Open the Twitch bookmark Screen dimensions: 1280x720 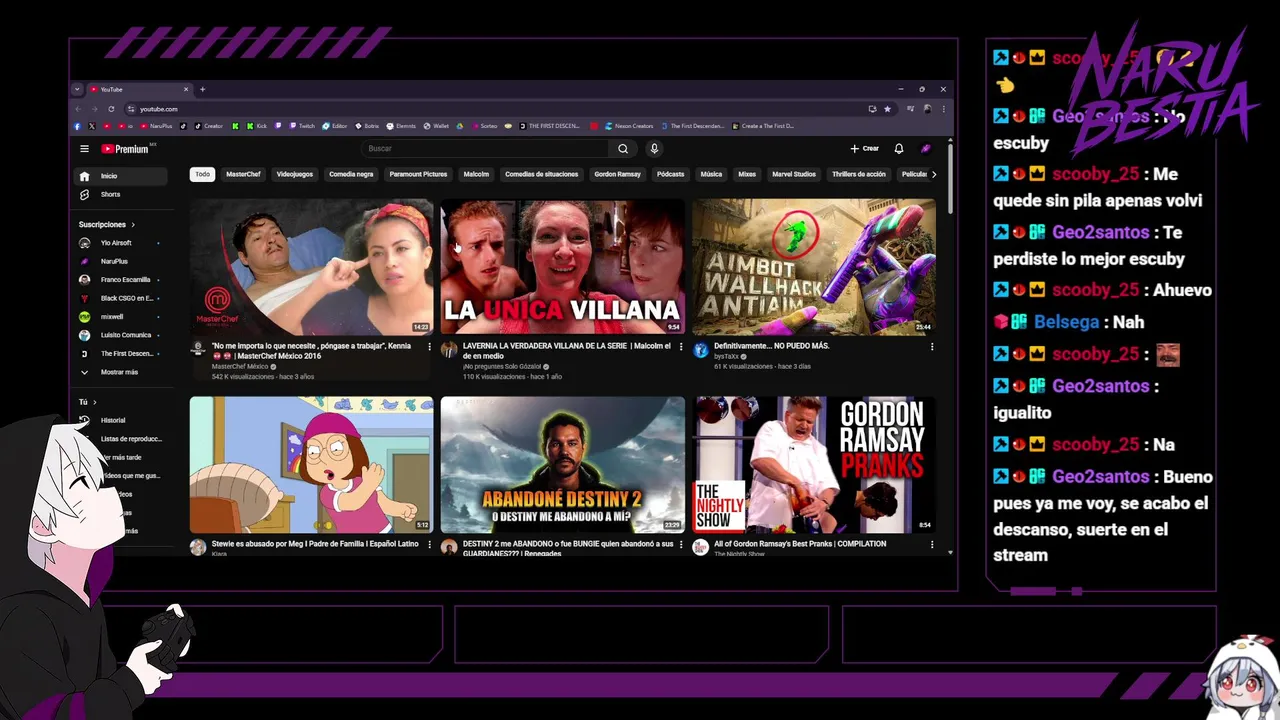coord(302,126)
